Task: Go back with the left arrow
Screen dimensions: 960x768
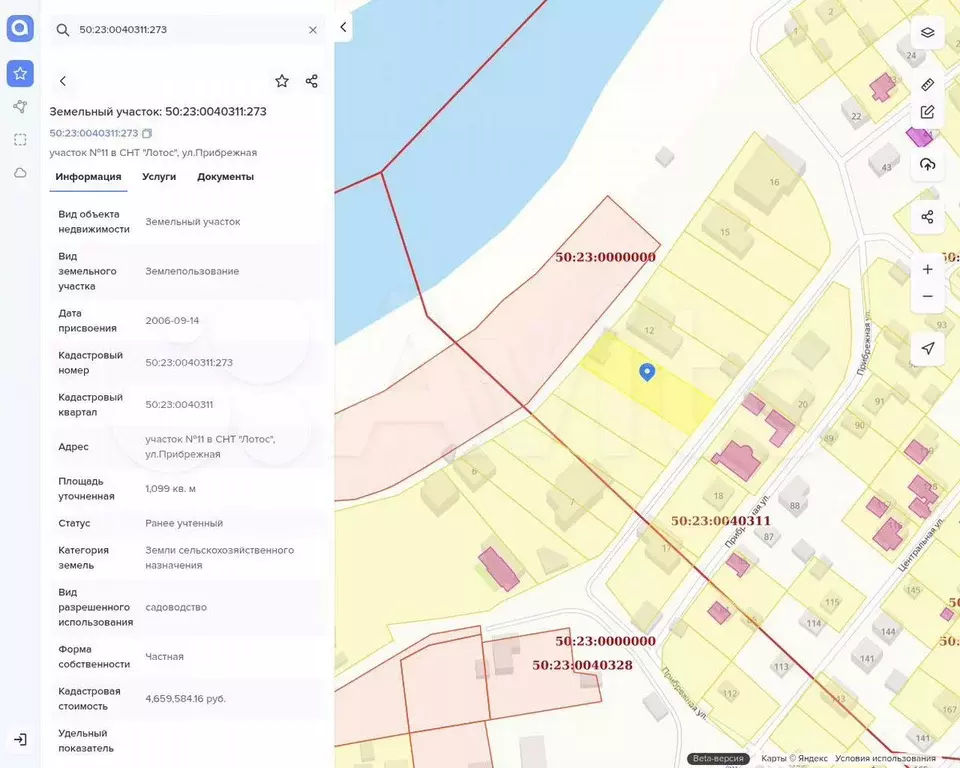Action: 62,81
